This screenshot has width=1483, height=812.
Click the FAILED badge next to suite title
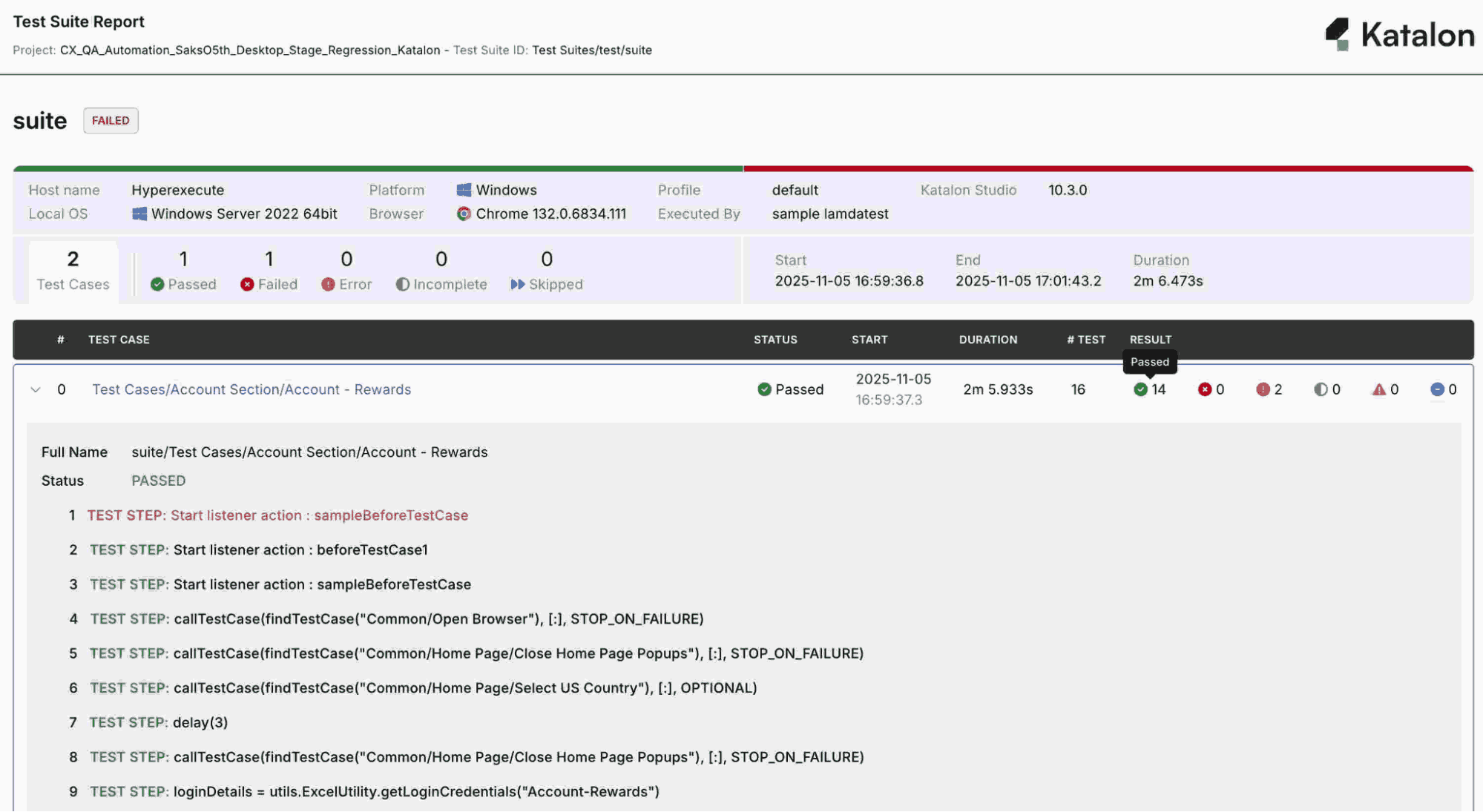click(110, 120)
